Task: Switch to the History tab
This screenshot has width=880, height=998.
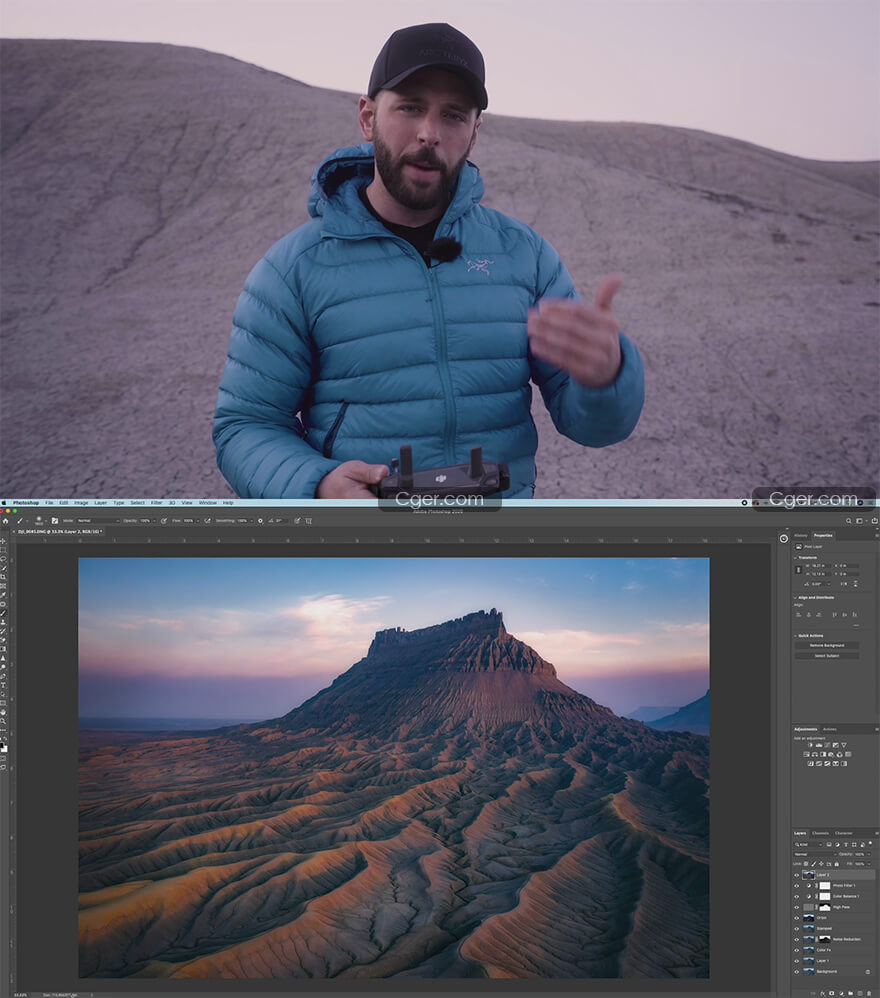Action: point(800,535)
